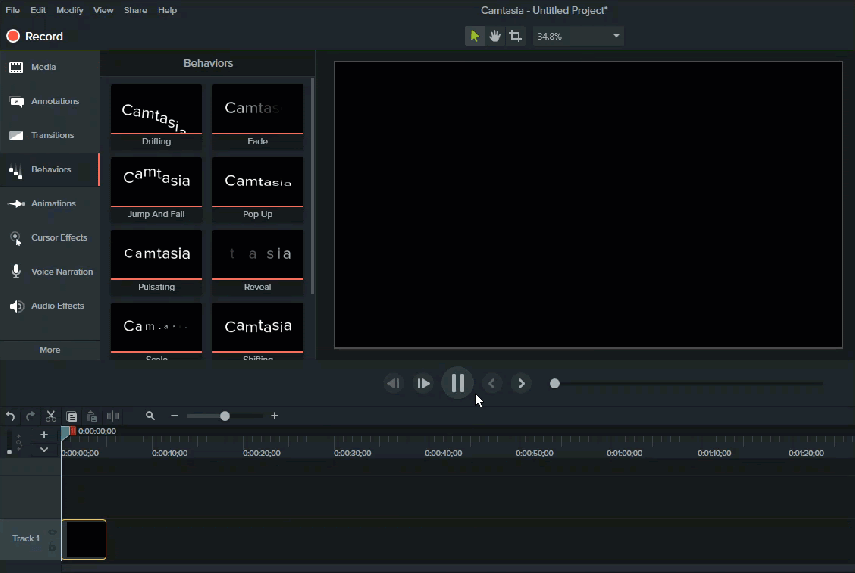Select the Crop tool
Viewport: 855px width, 573px height.
point(515,37)
